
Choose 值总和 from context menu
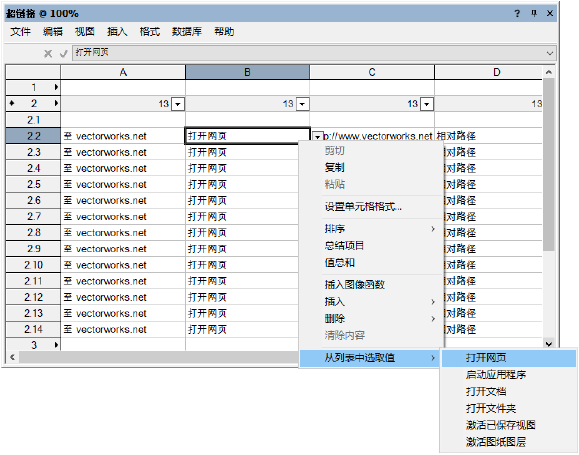point(371,263)
